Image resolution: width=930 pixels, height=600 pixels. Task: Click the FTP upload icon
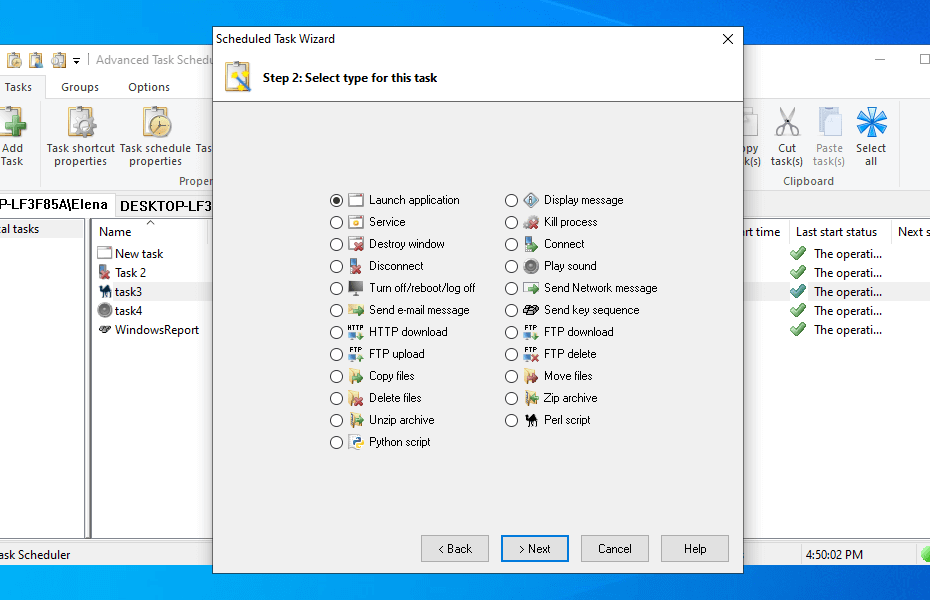(356, 354)
